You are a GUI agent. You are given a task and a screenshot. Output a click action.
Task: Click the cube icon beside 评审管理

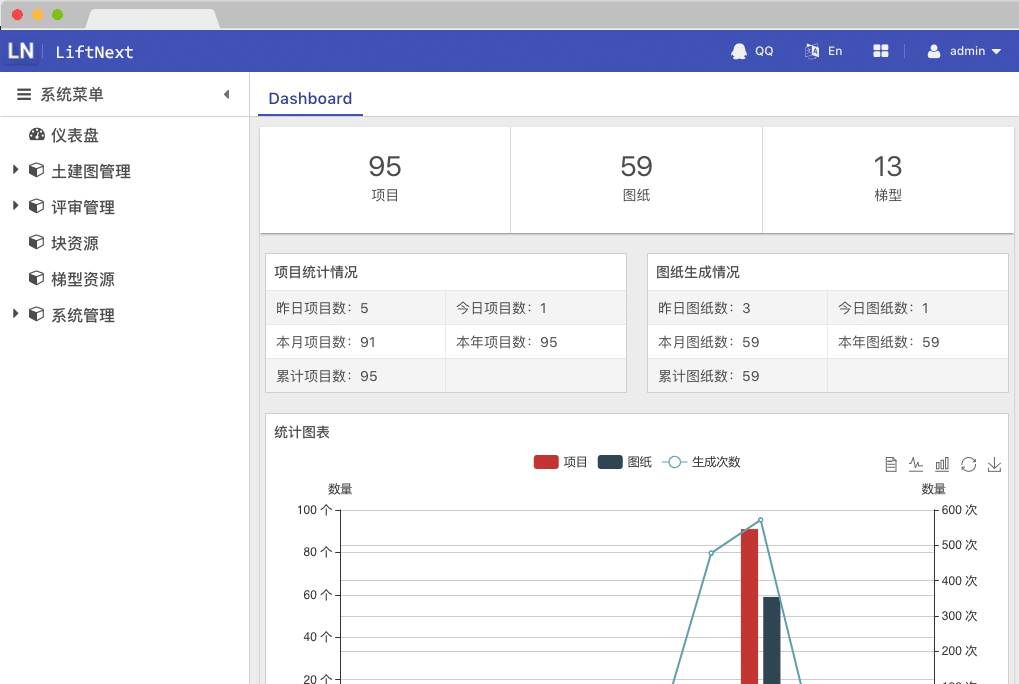[x=36, y=207]
